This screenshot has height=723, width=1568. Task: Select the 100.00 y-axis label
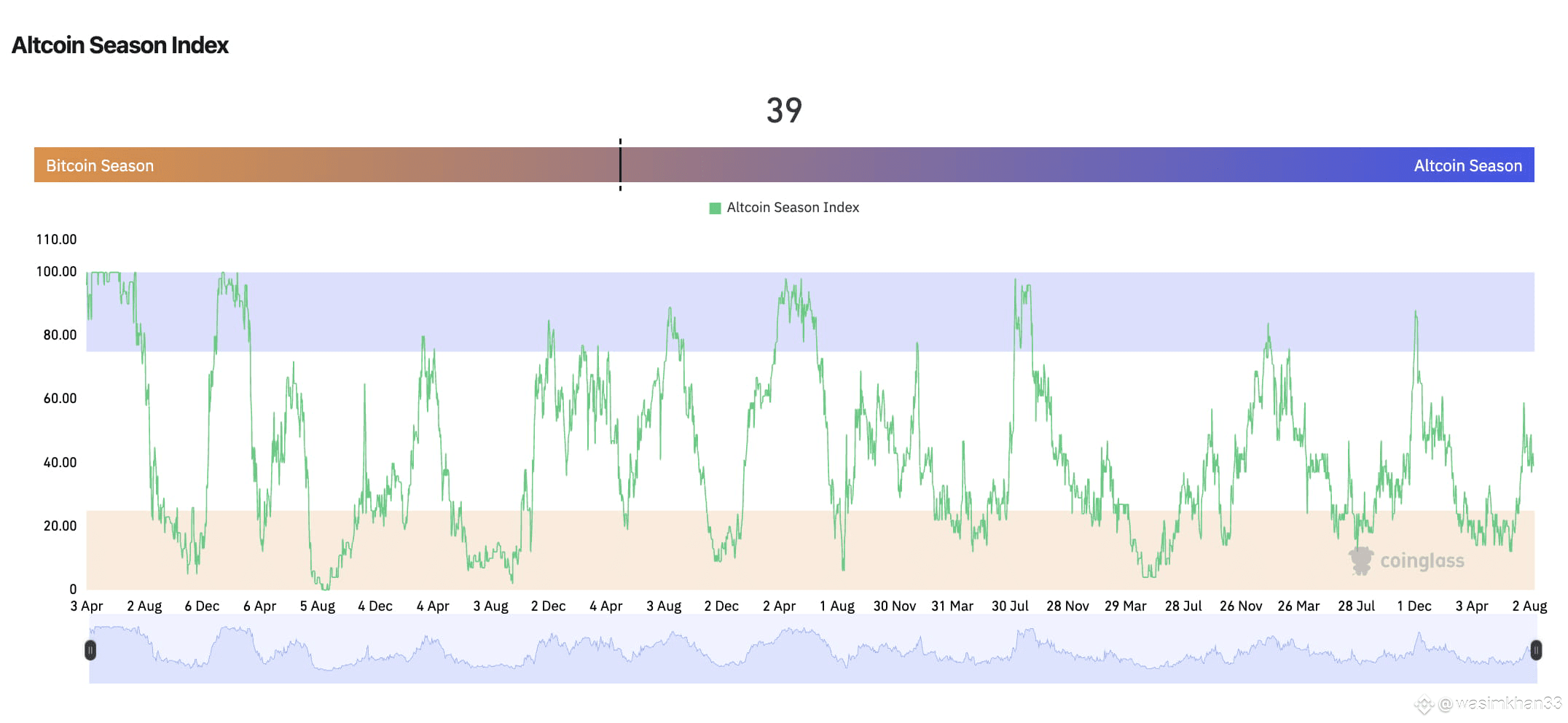[x=56, y=272]
